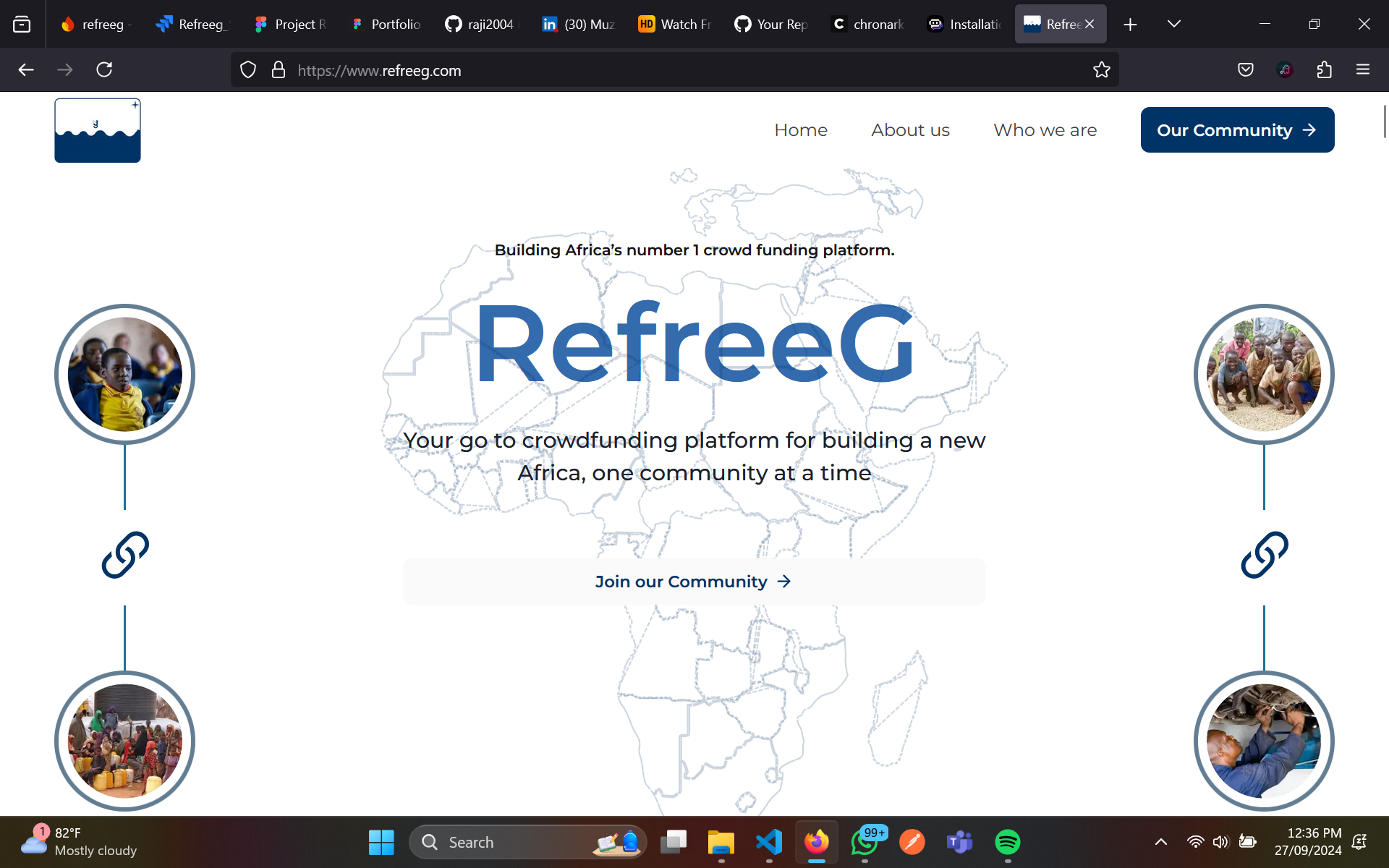Toggle the Firefox password manager pocket icon
Image resolution: width=1389 pixels, height=868 pixels.
click(x=1245, y=70)
